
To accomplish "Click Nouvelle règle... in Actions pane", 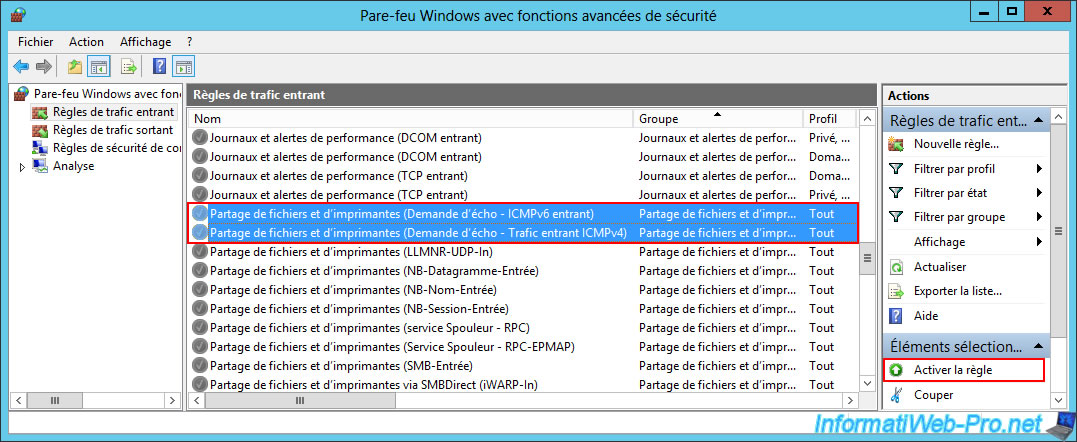I will pos(955,145).
